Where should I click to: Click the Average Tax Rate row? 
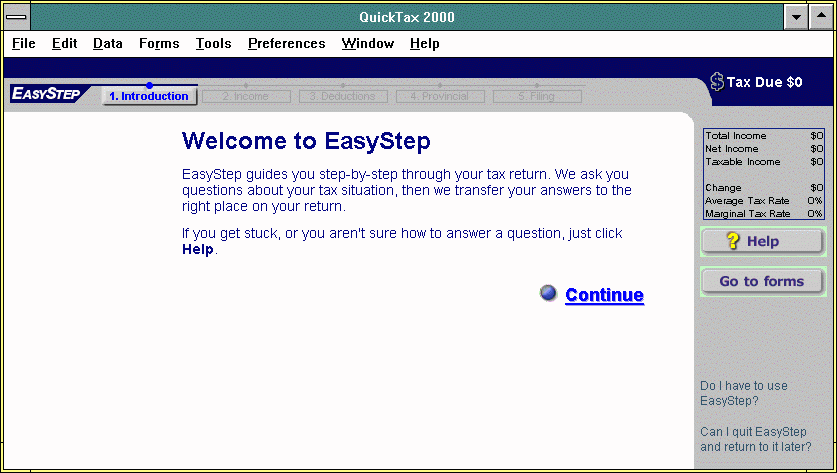click(764, 200)
